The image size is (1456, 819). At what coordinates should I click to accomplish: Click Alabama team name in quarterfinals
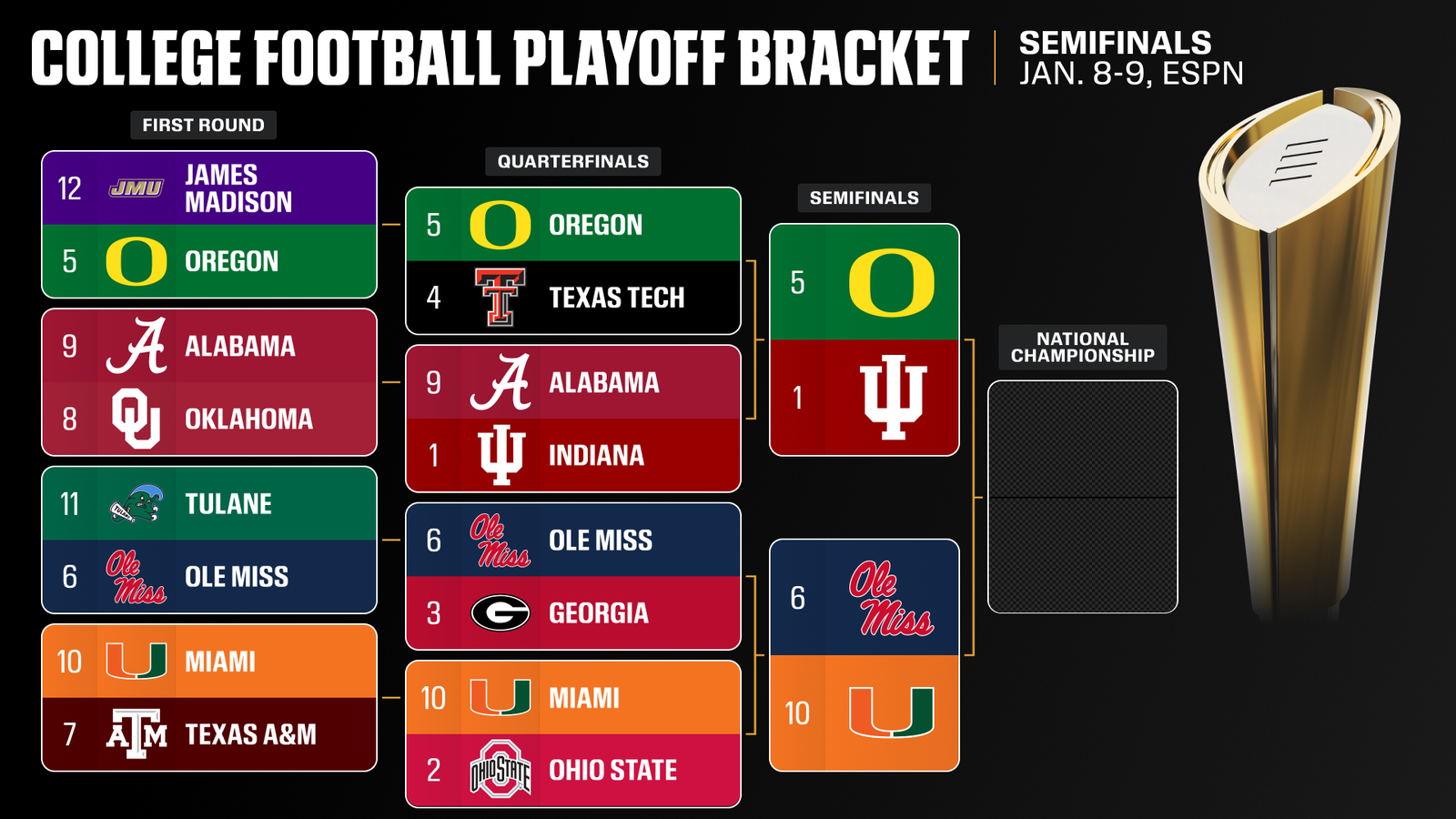pos(603,382)
